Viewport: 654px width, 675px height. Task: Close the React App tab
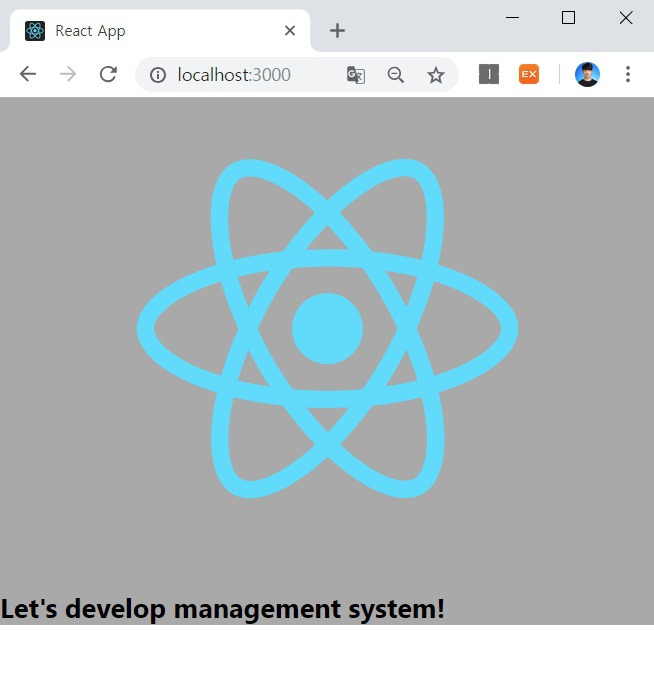pyautogui.click(x=290, y=31)
